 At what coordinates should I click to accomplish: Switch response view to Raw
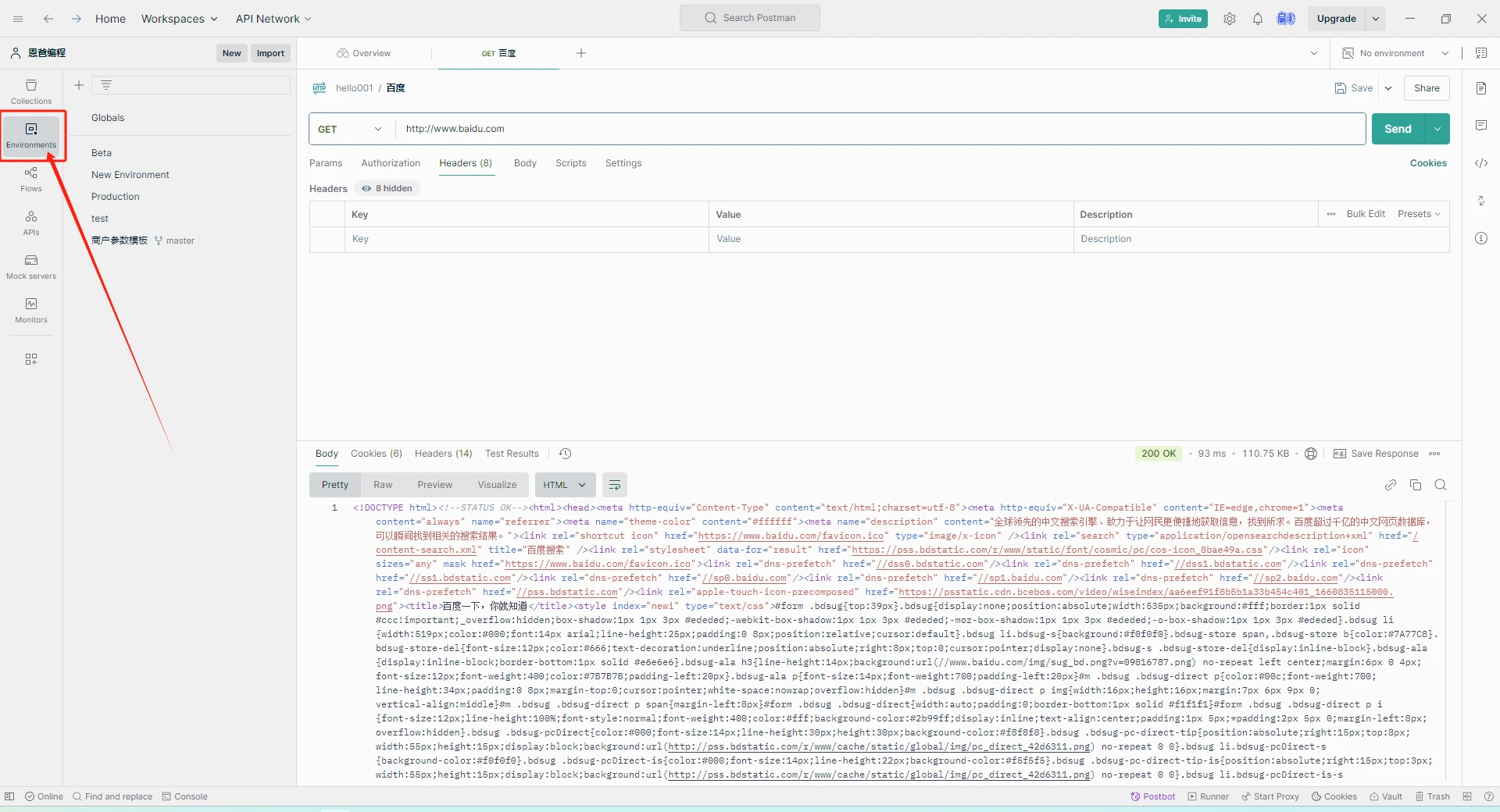[383, 485]
